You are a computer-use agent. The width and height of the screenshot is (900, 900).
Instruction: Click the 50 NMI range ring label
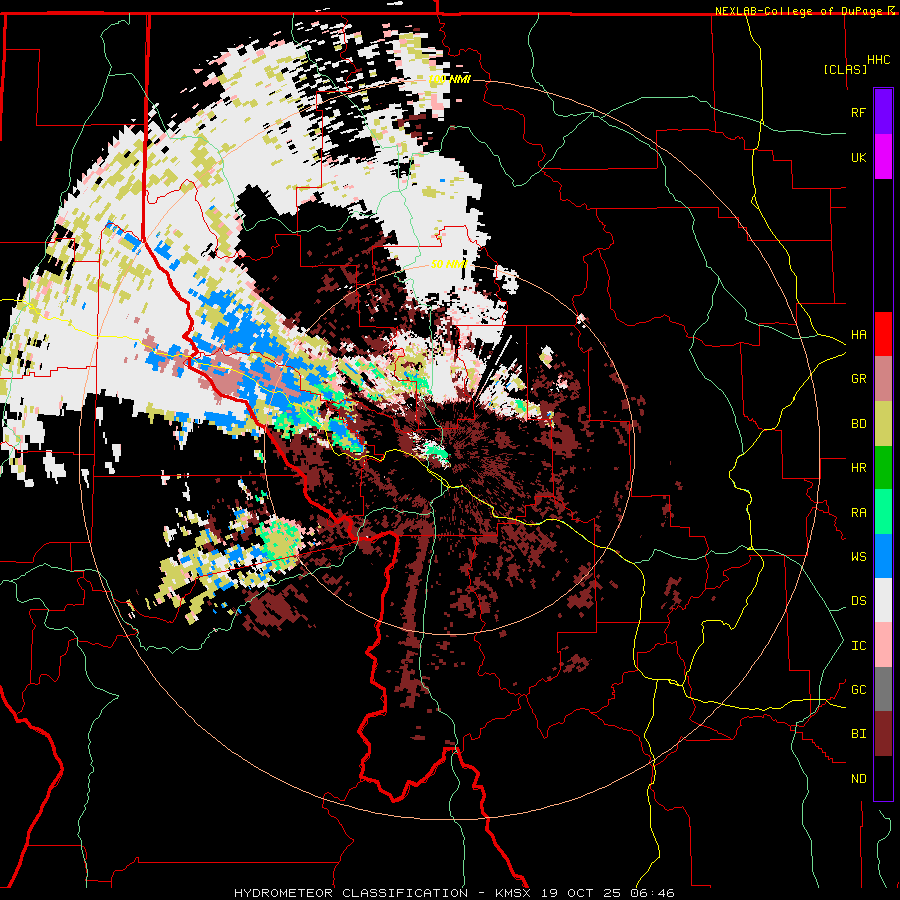[x=448, y=264]
